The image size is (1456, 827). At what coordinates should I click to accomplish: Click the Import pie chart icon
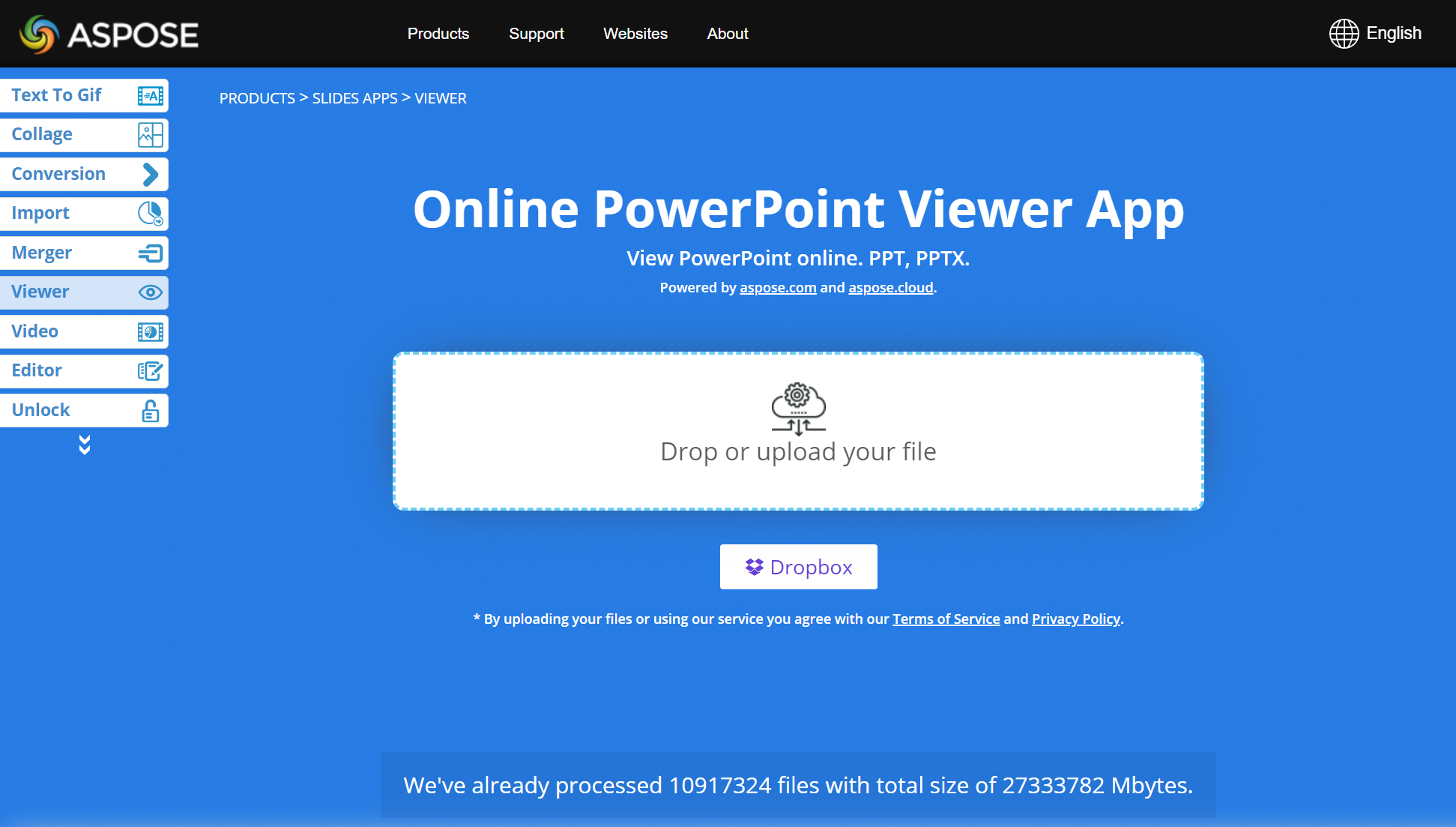click(151, 214)
